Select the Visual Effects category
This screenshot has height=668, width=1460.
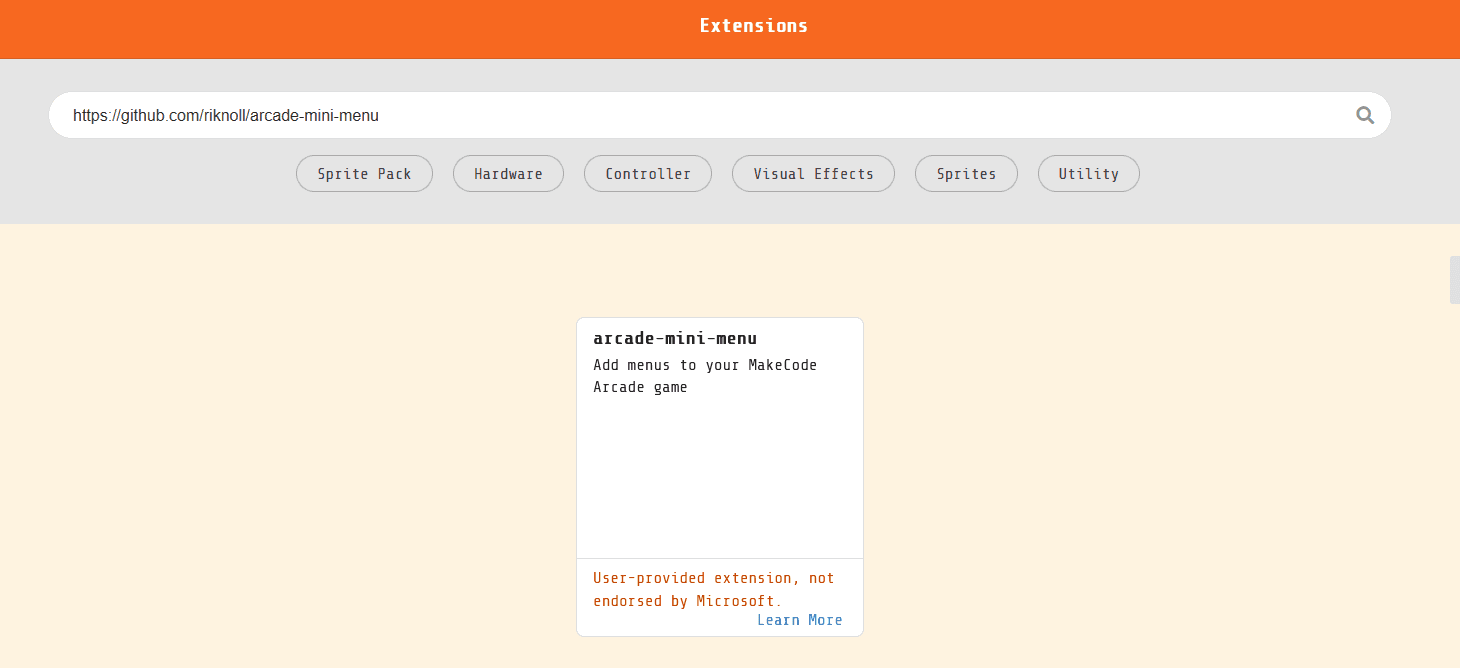coord(813,173)
